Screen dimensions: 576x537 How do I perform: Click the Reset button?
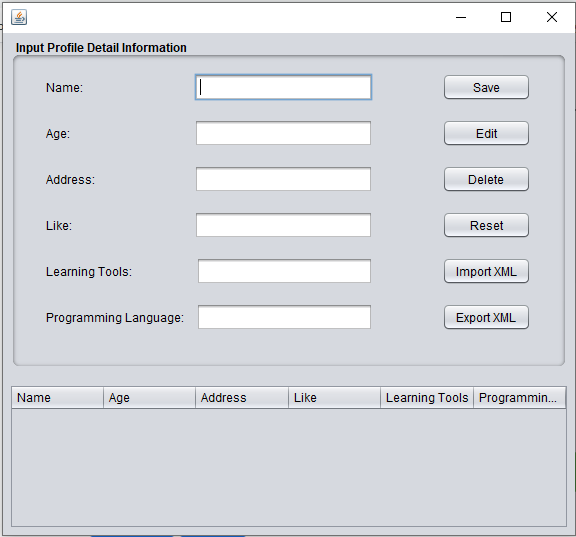pyautogui.click(x=486, y=225)
